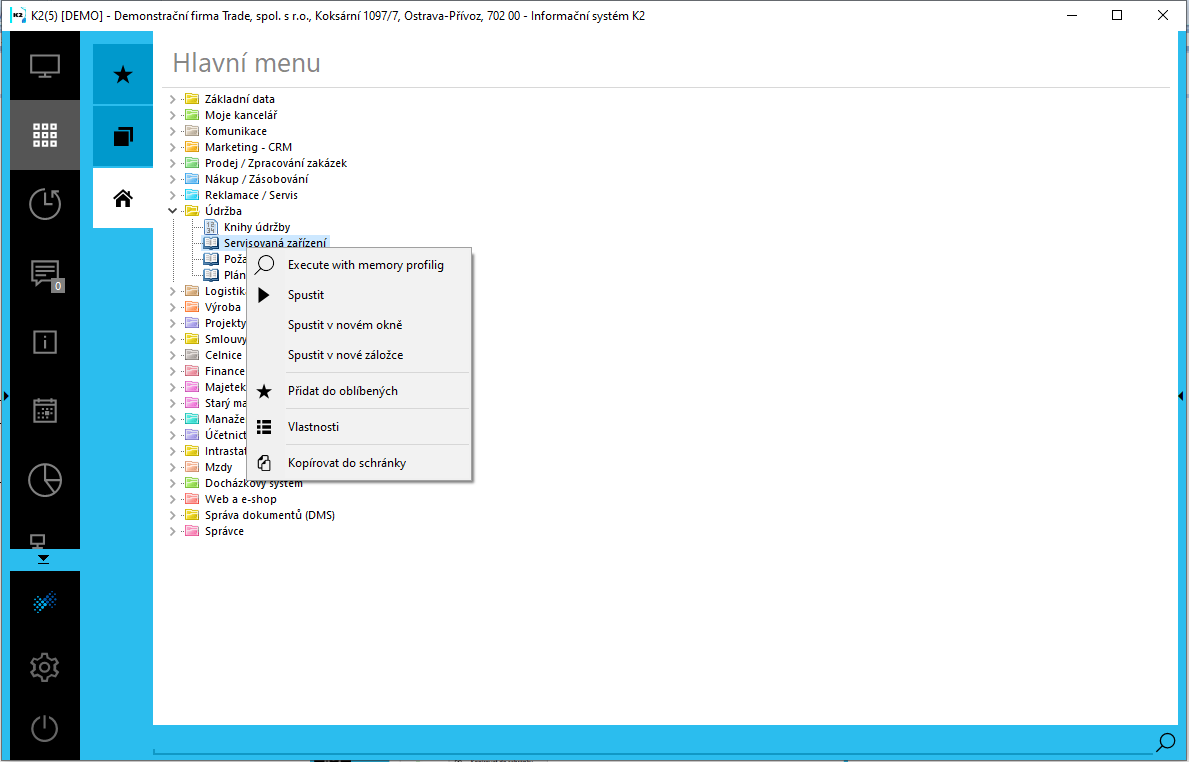The width and height of the screenshot is (1189, 762).
Task: Expand the Správce node
Action: point(173,532)
